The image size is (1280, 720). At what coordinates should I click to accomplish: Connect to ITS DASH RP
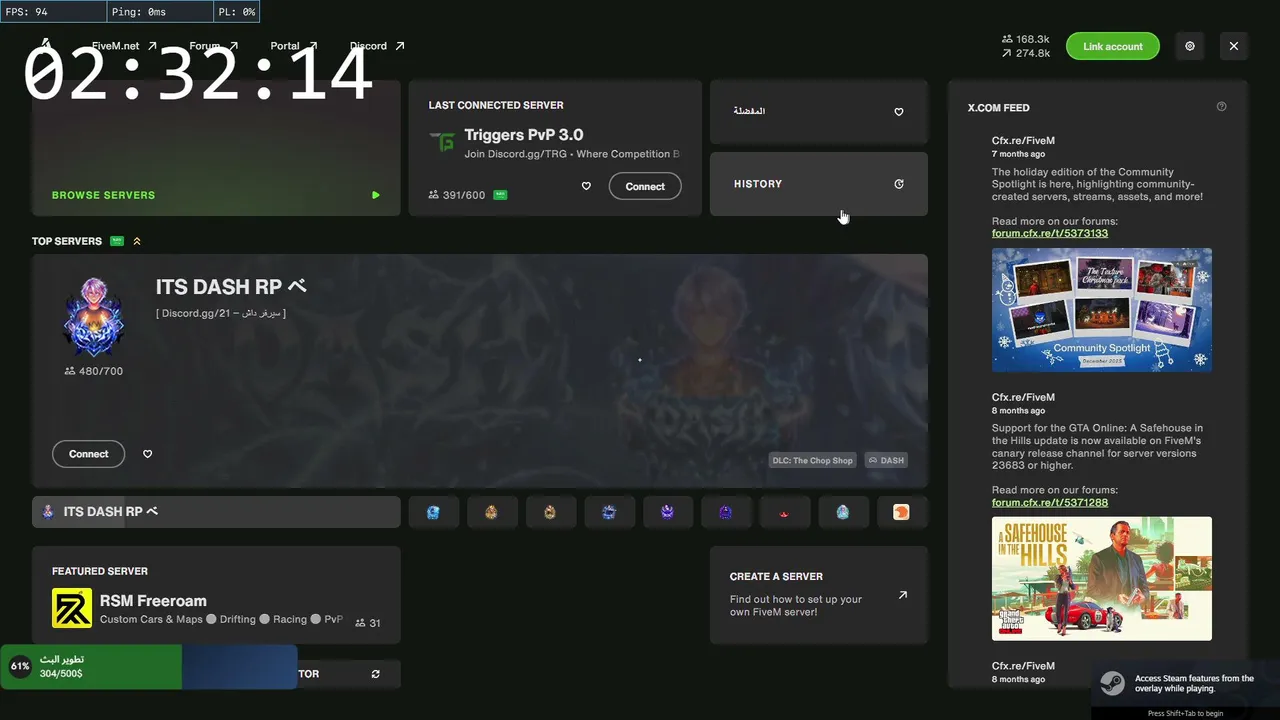88,454
